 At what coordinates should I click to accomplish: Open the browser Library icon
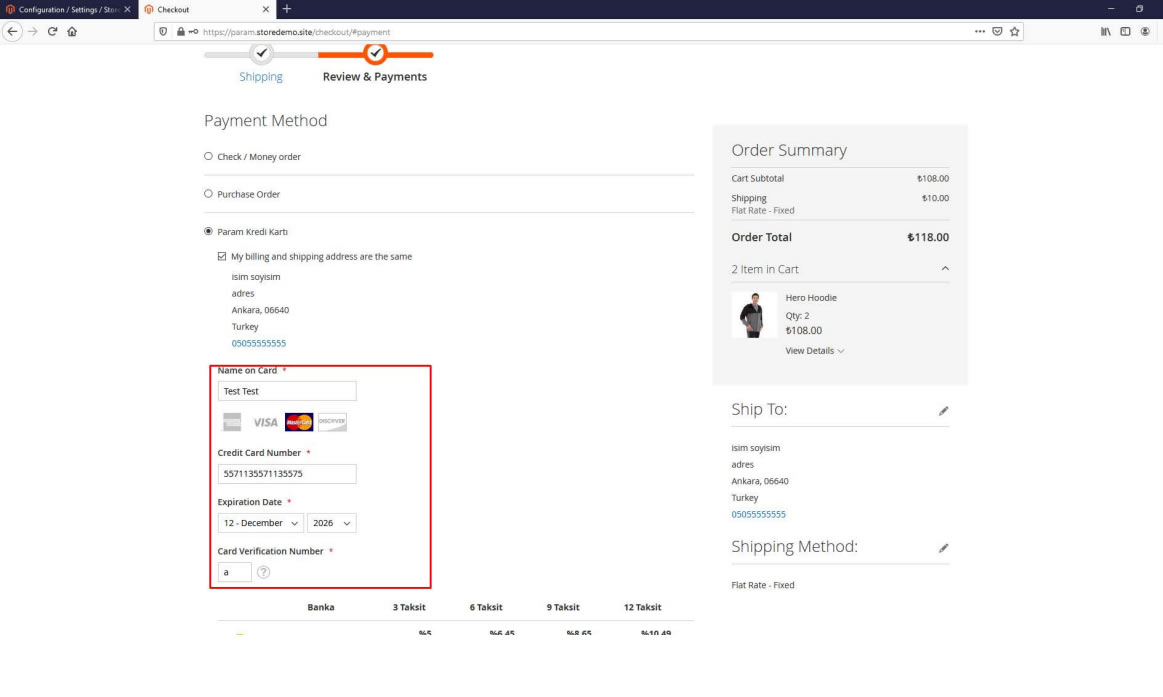click(1106, 32)
